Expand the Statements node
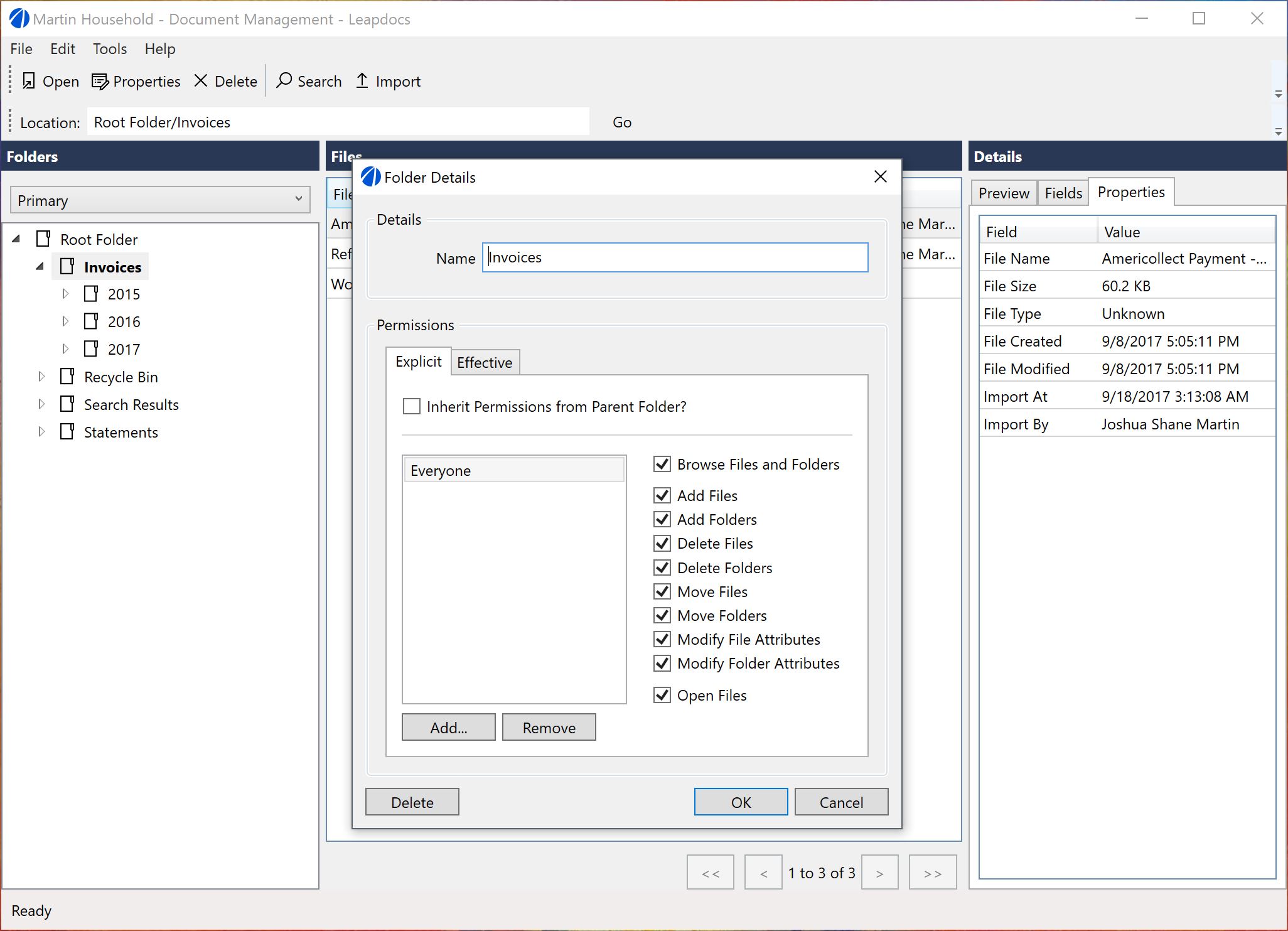Image resolution: width=1288 pixels, height=931 pixels. tap(41, 432)
